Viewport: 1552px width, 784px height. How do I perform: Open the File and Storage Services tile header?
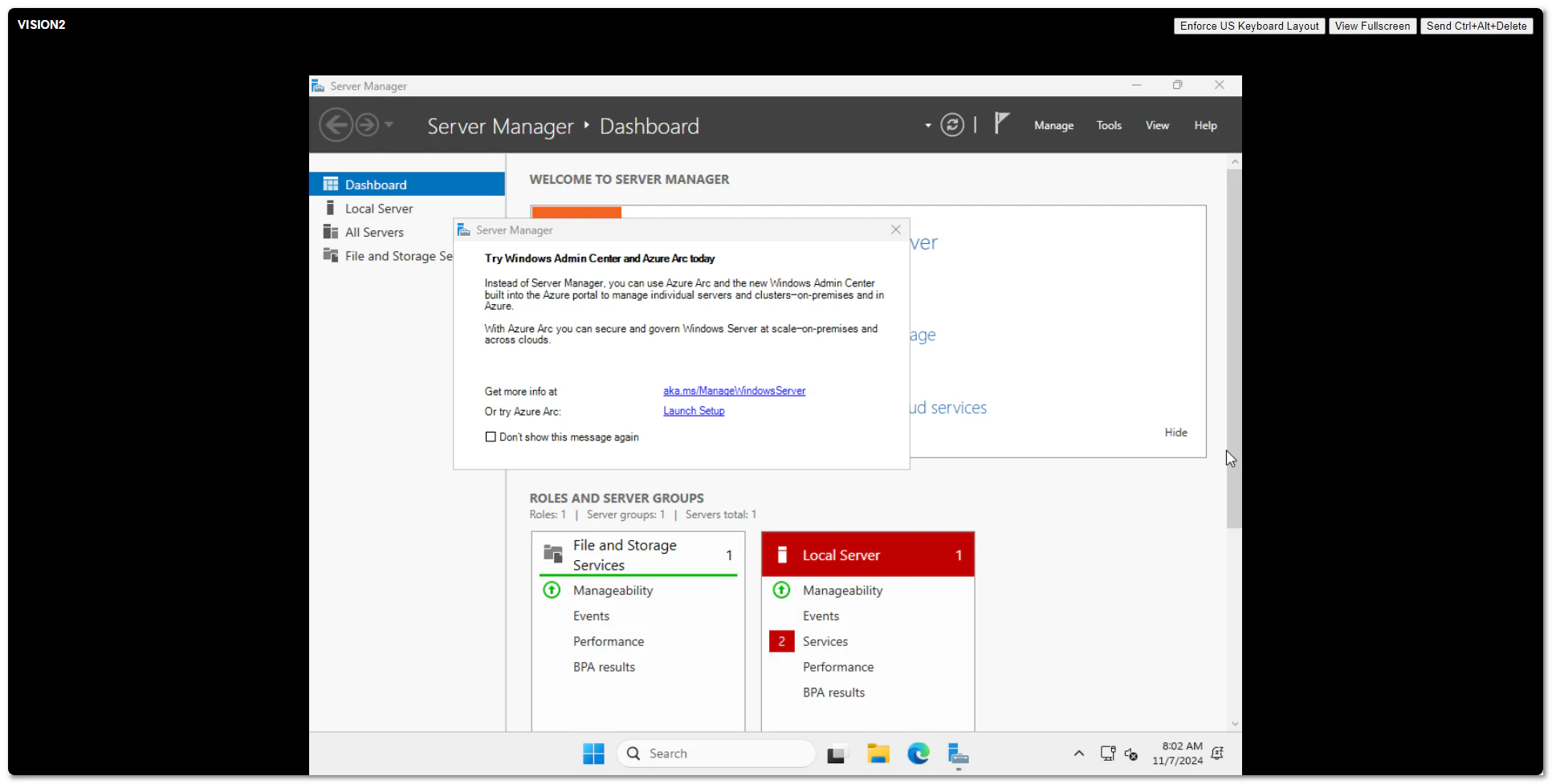(x=638, y=554)
